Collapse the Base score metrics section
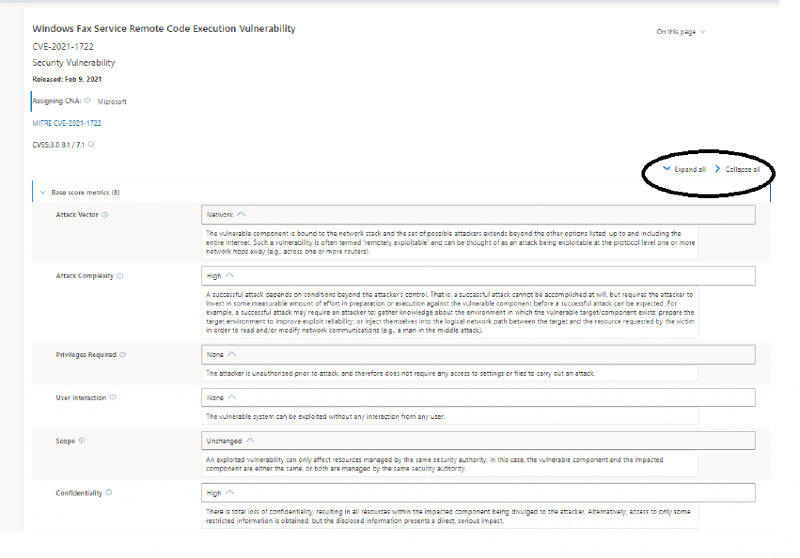800x558 pixels. tap(43, 191)
